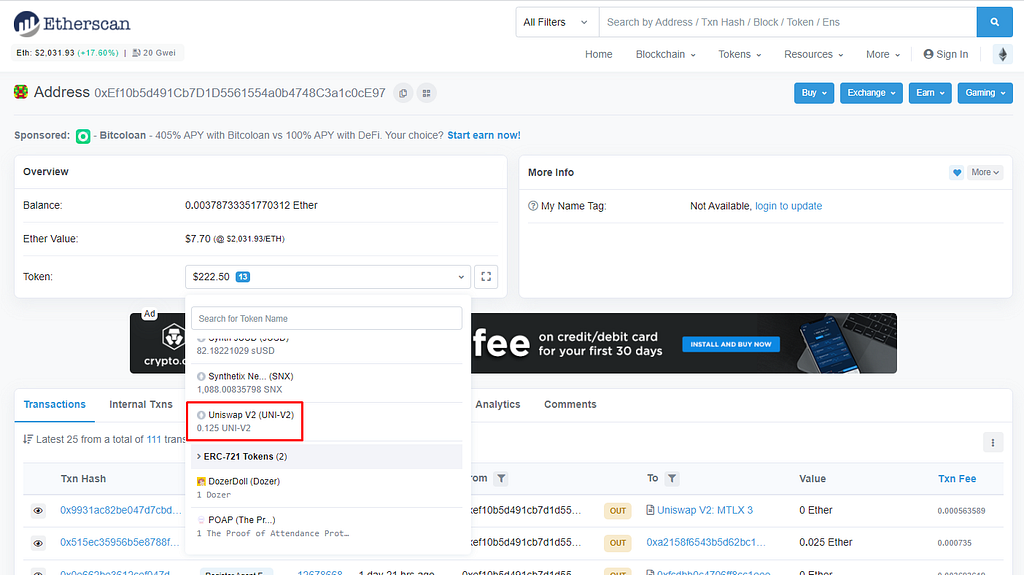Collapse the $222.50 token holdings dropdown
The image size is (1024, 575).
327,276
